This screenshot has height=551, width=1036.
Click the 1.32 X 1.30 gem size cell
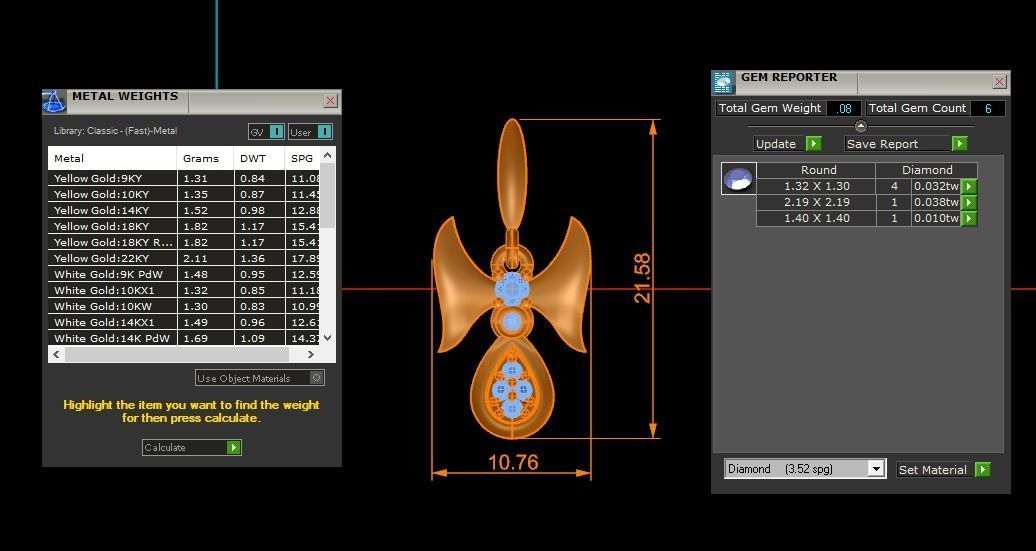coord(817,186)
